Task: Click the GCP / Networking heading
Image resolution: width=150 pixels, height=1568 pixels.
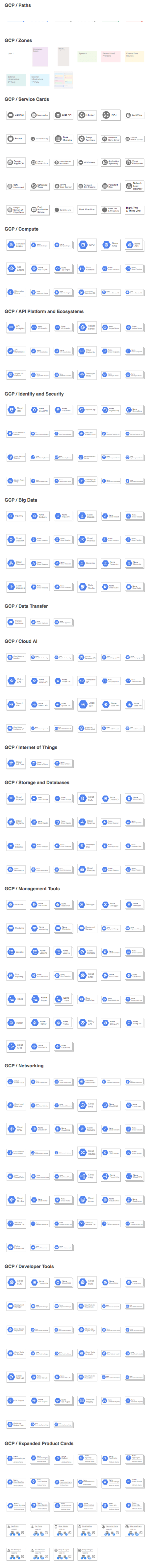Action: [24, 1066]
